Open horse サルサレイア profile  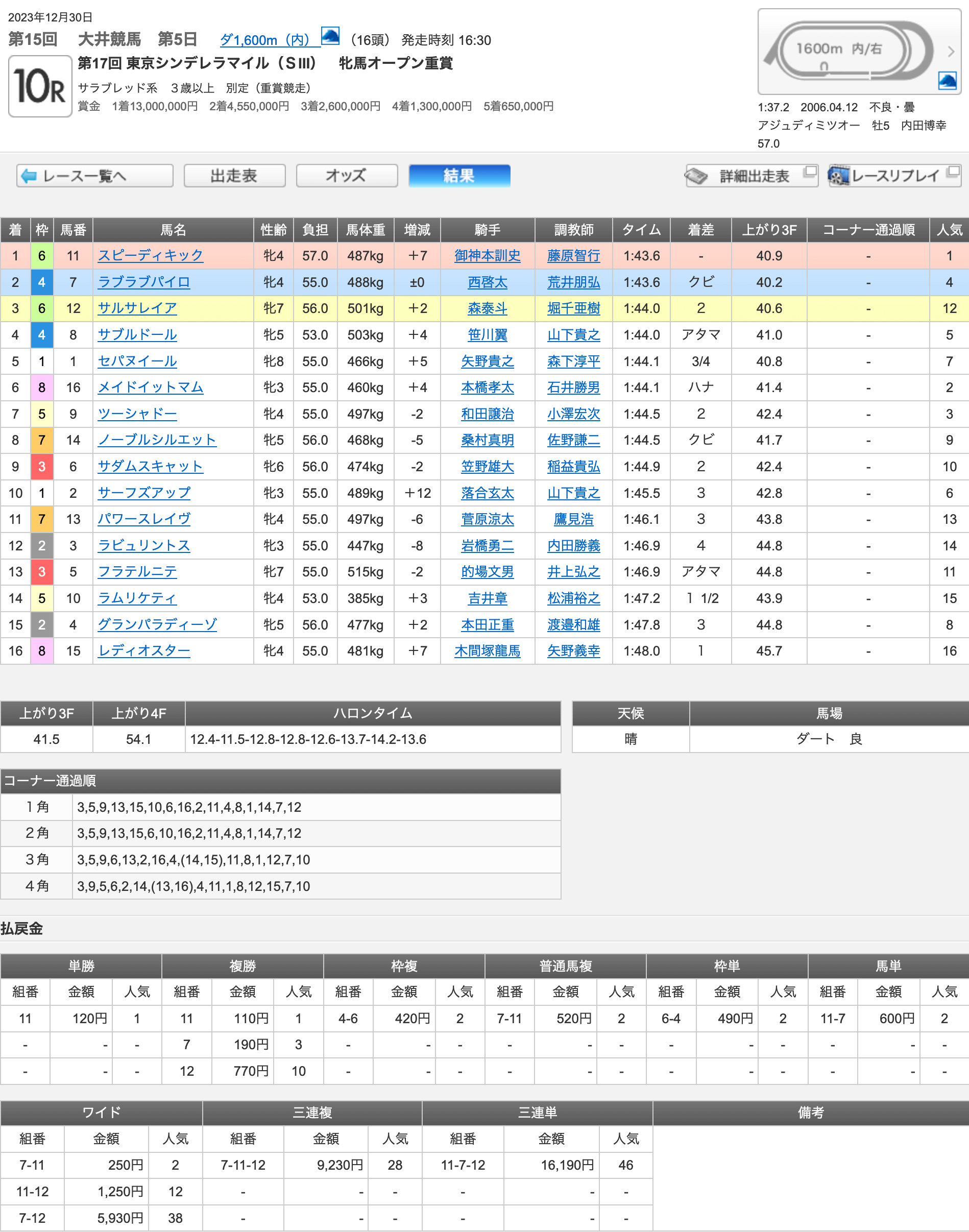click(137, 308)
